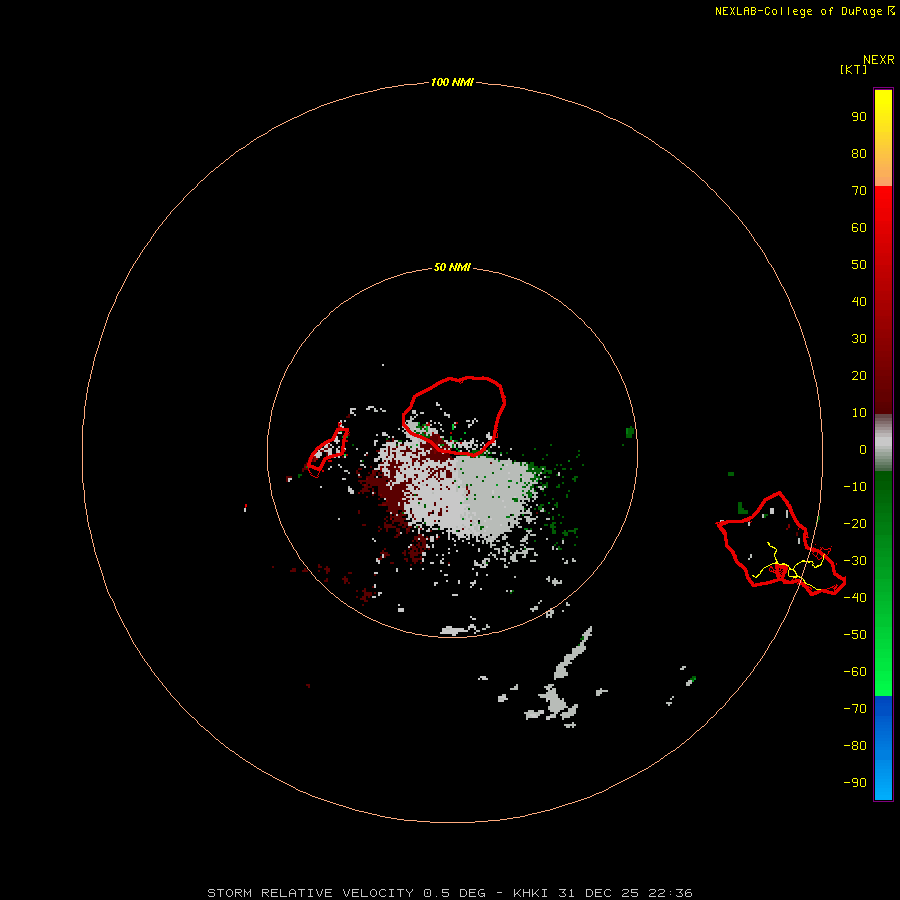Viewport: 900px width, 900px height.
Task: Pick the yellow-orange segment of color bar
Action: pyautogui.click(x=883, y=138)
